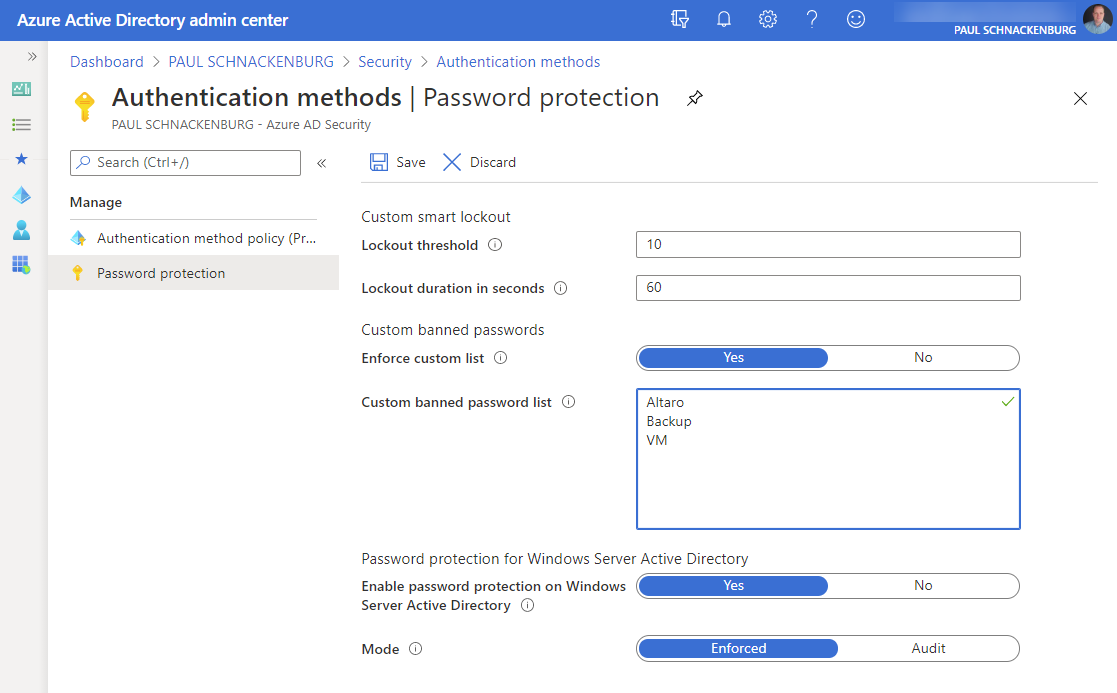Show info for Lockout duration in seconds
This screenshot has width=1117, height=693.
[561, 288]
